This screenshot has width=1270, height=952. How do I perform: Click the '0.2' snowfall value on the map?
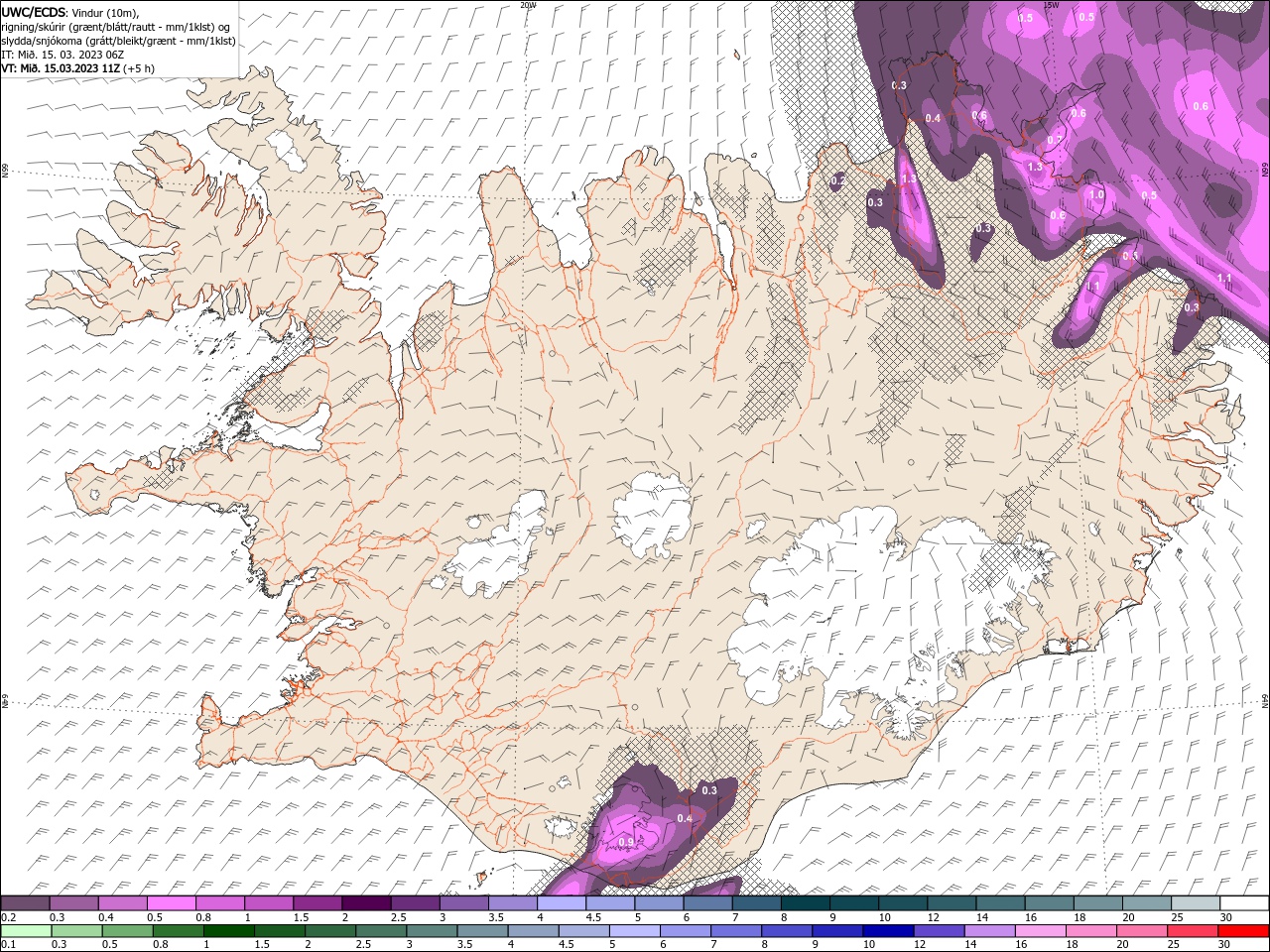coord(837,180)
